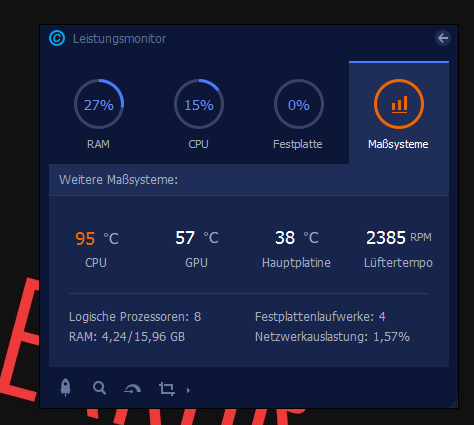474x425 pixels.
Task: Click the Advanced SystemCare logo icon
Action: [x=57, y=38]
